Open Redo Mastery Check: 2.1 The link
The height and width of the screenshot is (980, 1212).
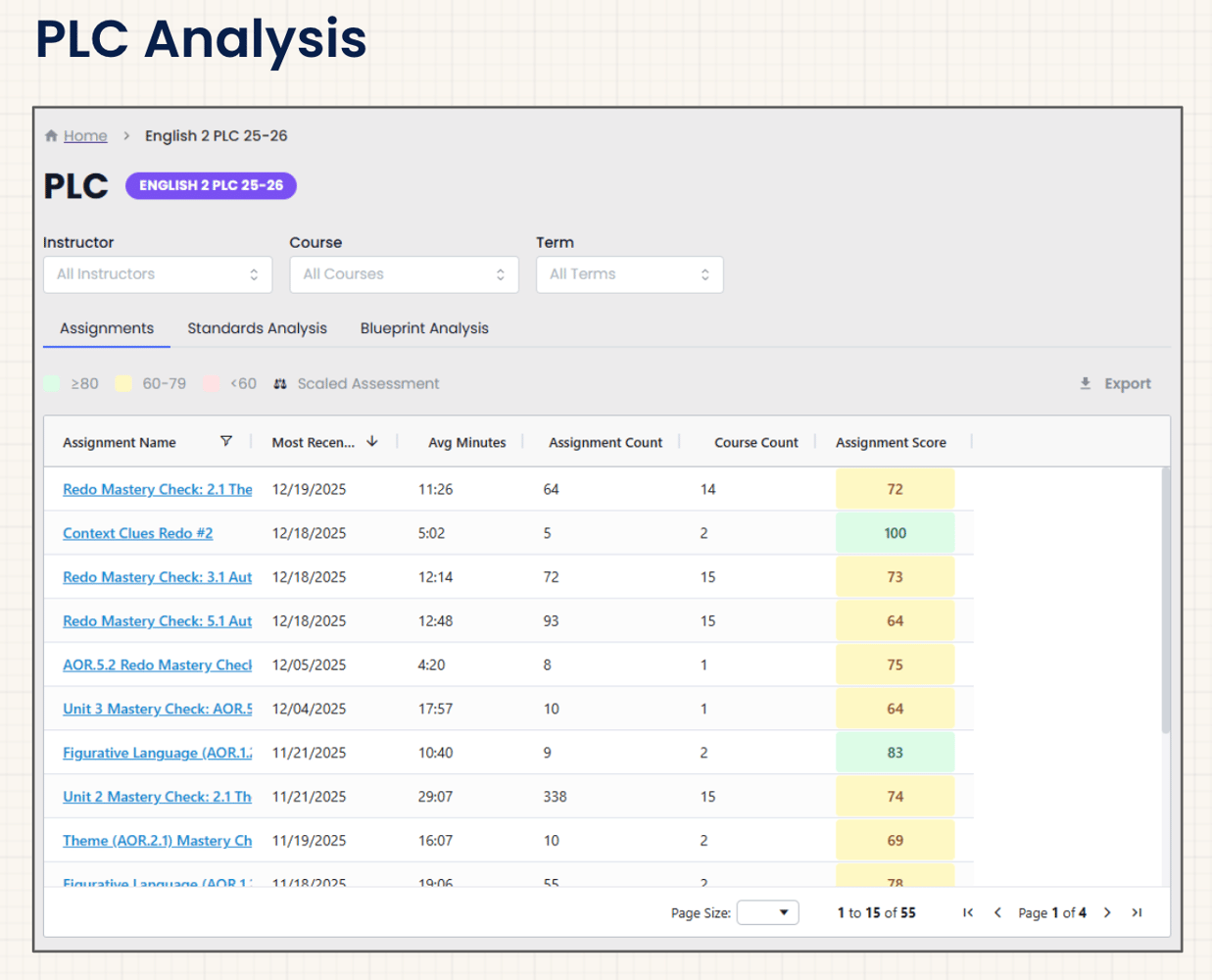pos(158,489)
